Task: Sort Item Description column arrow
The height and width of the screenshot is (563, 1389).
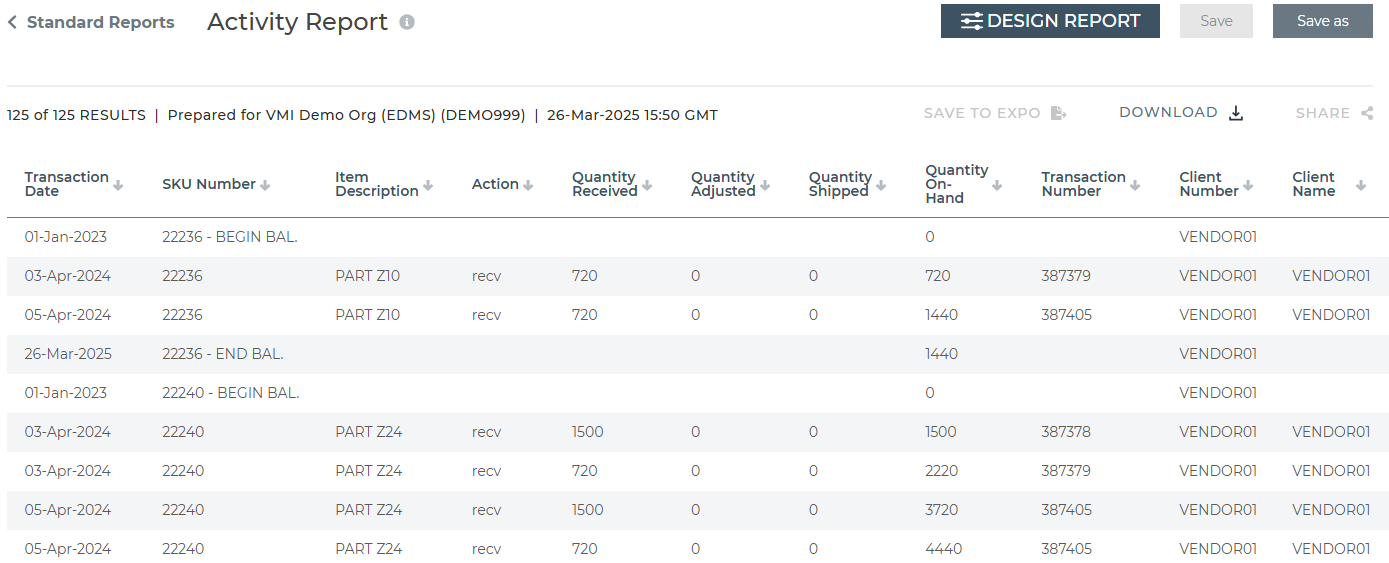Action: point(428,185)
